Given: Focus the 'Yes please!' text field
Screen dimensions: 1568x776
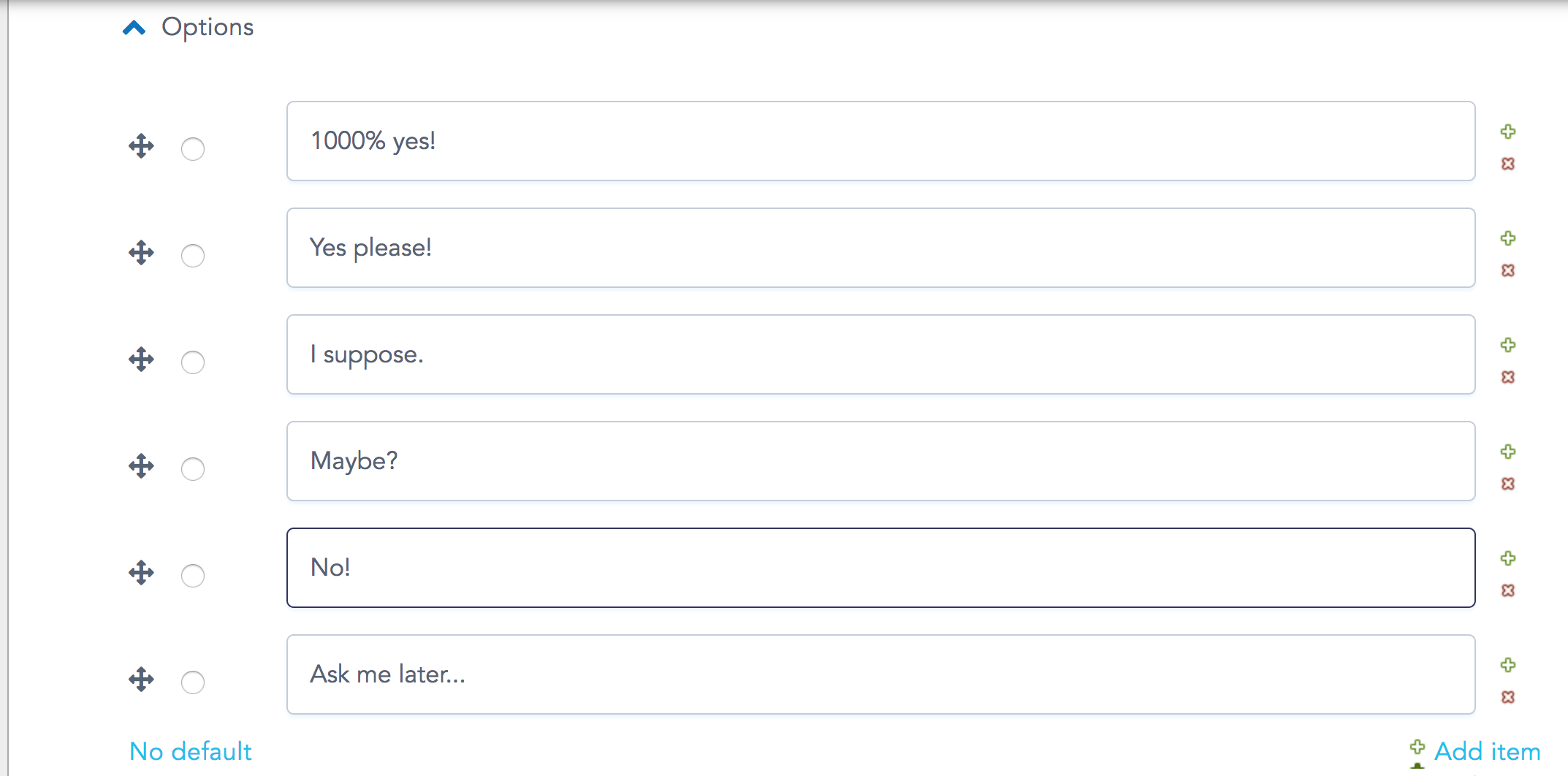Looking at the screenshot, I should pos(881,248).
